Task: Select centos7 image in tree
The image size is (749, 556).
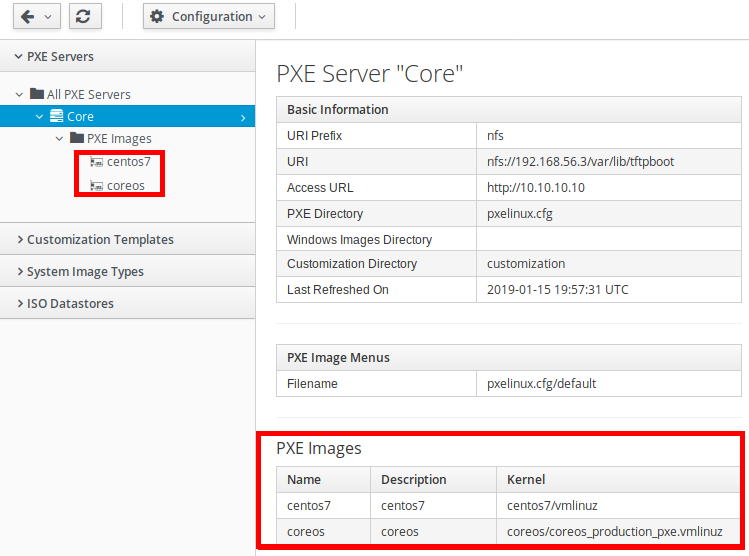Action: pos(128,162)
